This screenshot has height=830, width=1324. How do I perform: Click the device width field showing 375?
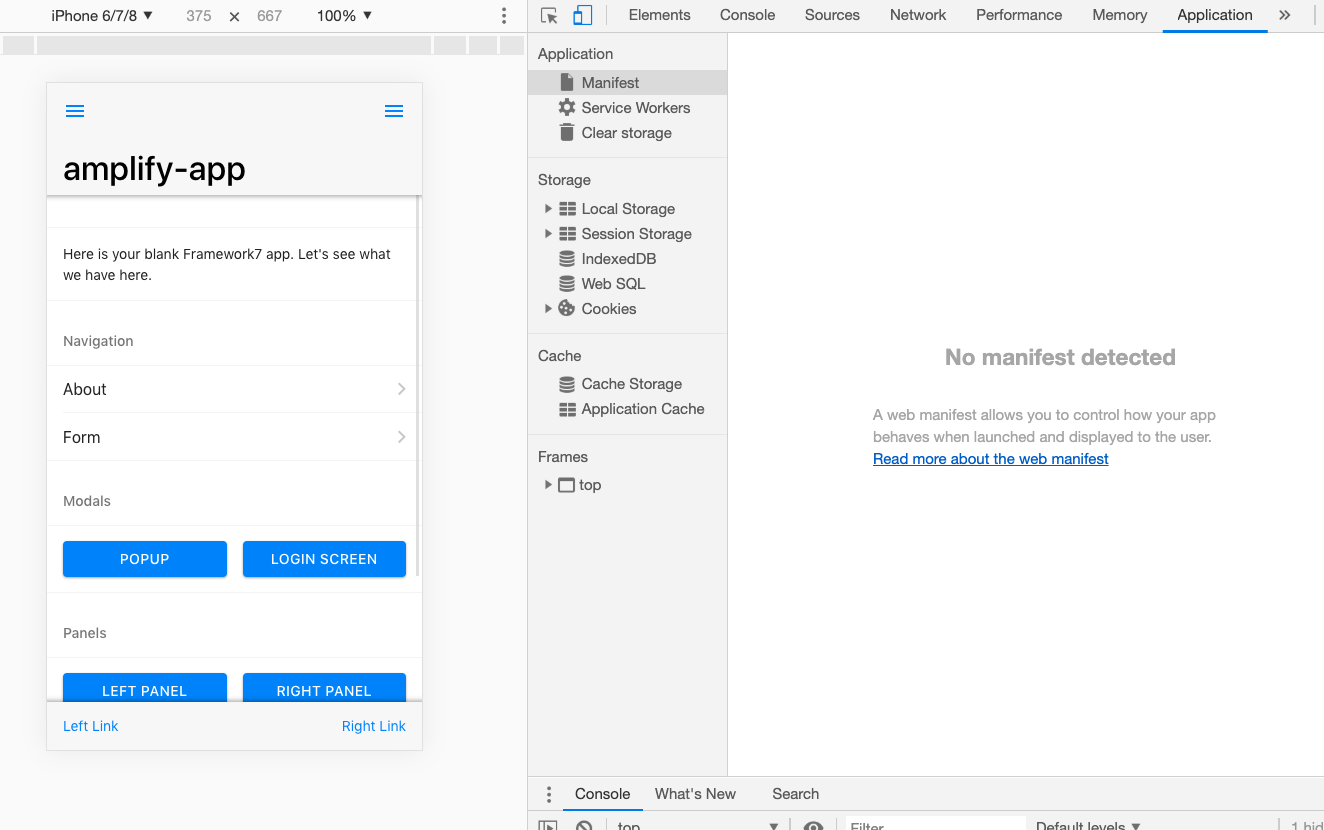click(x=199, y=16)
